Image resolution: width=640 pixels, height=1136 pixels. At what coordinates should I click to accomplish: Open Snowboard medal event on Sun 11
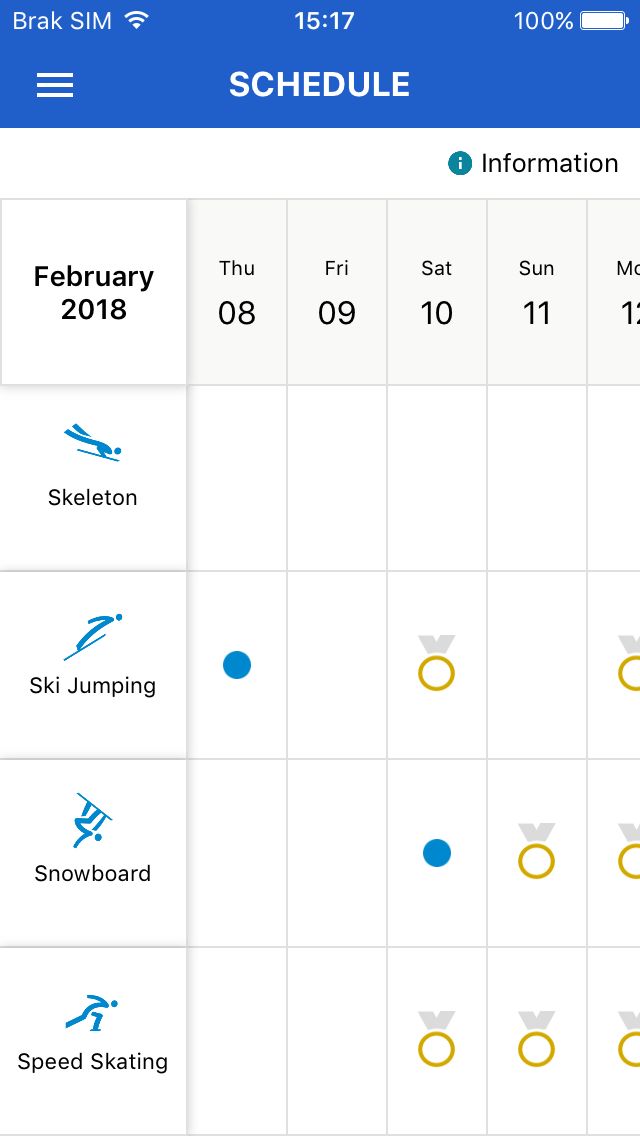click(x=536, y=851)
